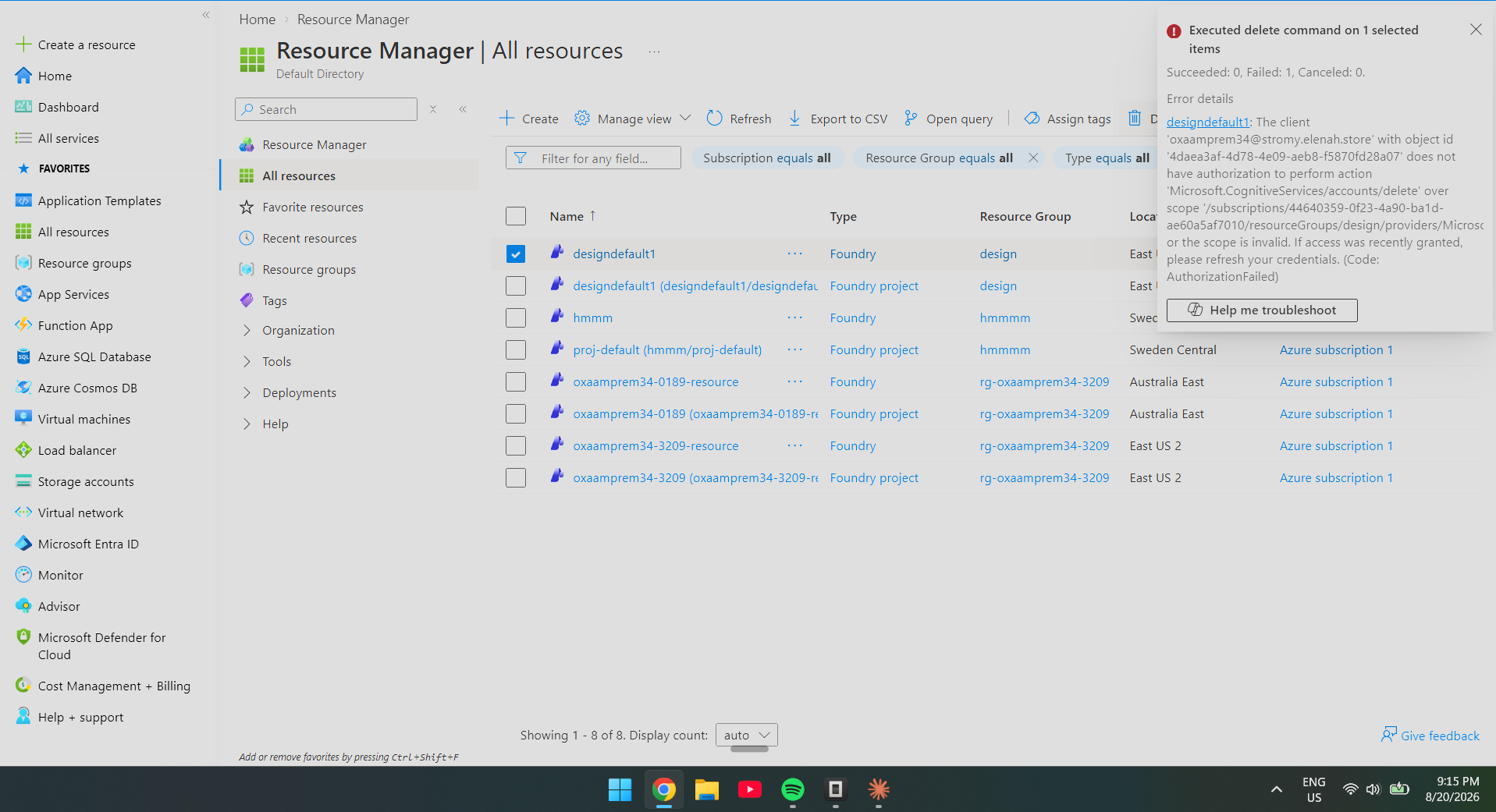The image size is (1496, 812).
Task: Open Virtual machines favorite
Action: tap(84, 419)
